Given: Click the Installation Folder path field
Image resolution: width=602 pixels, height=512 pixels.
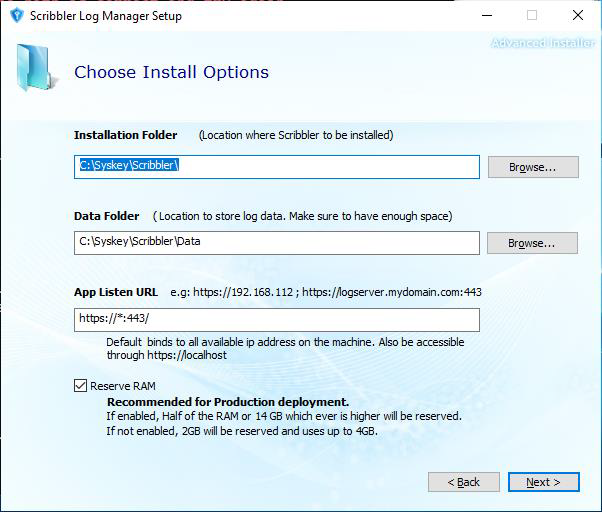Looking at the screenshot, I should (277, 166).
